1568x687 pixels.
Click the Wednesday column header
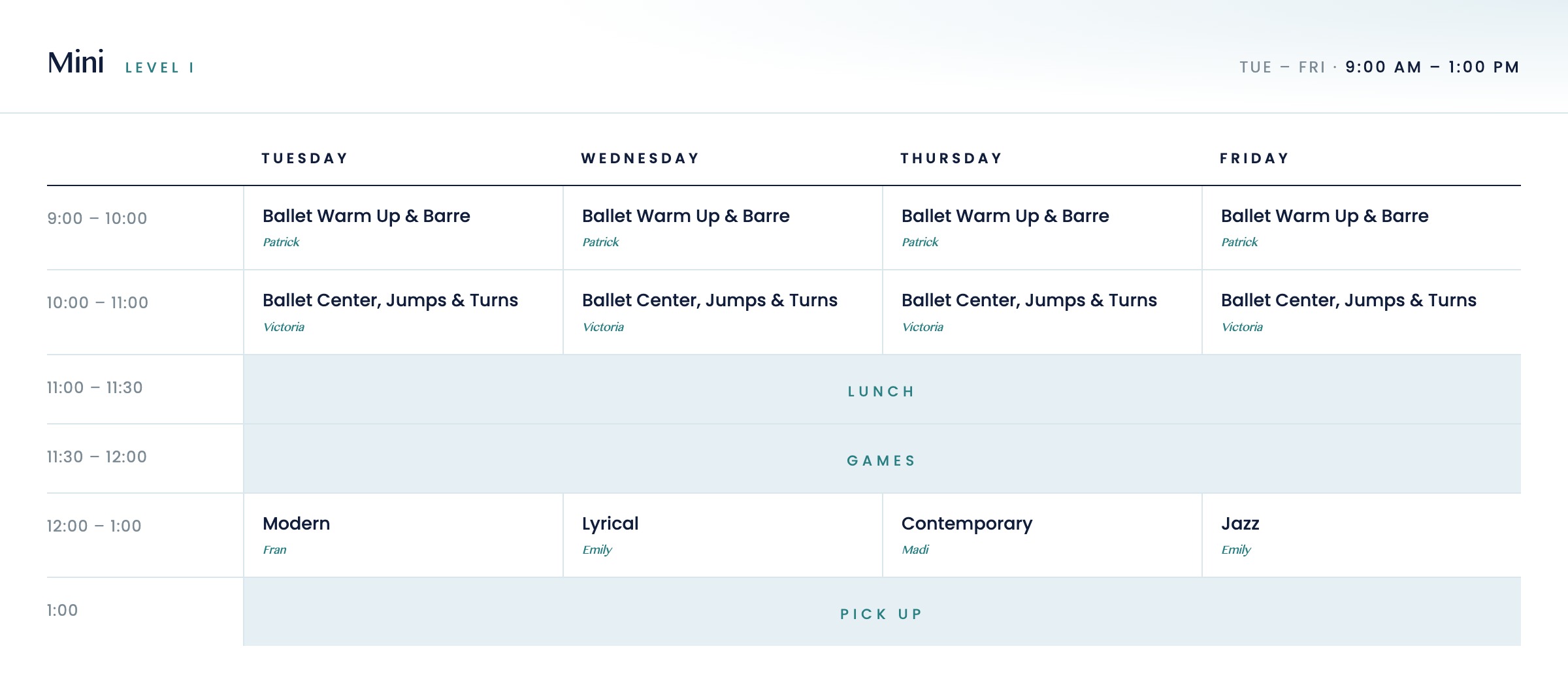pyautogui.click(x=640, y=159)
